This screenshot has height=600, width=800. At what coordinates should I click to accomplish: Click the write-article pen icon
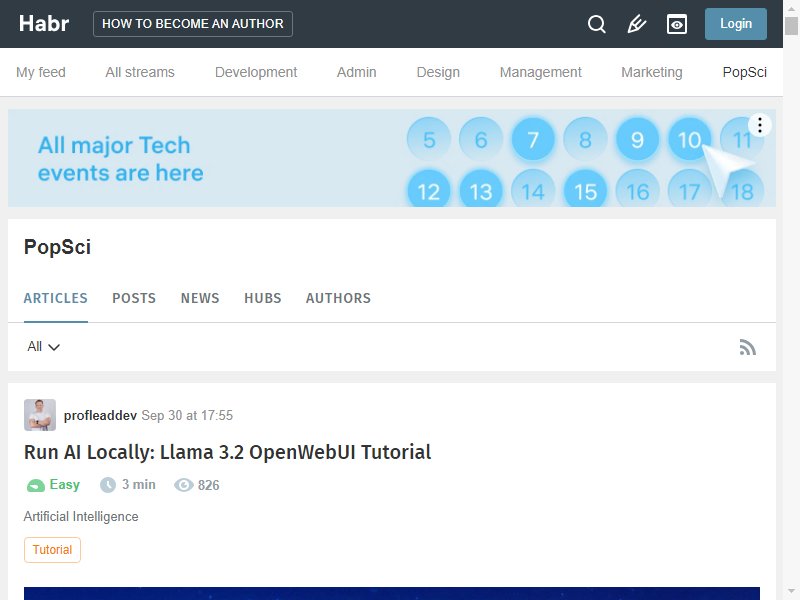[636, 24]
